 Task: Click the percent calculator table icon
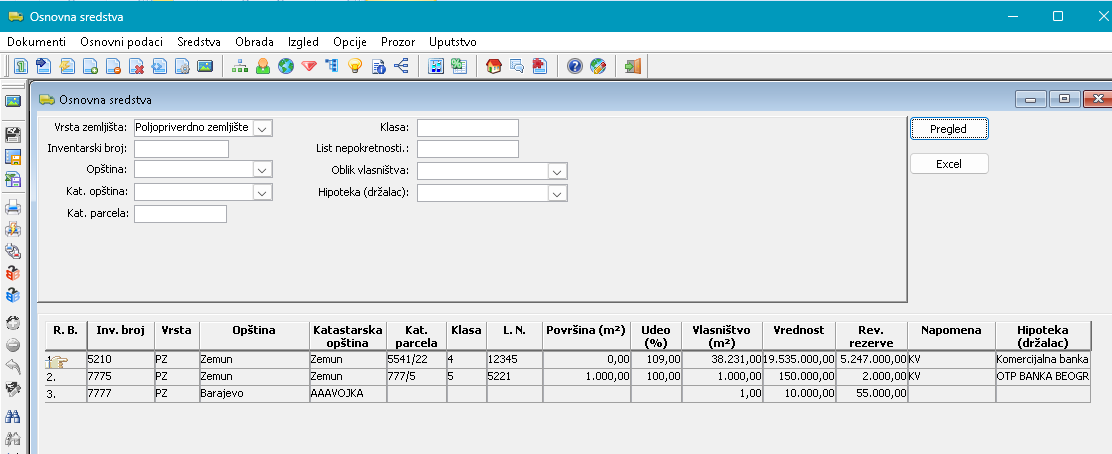pyautogui.click(x=459, y=67)
